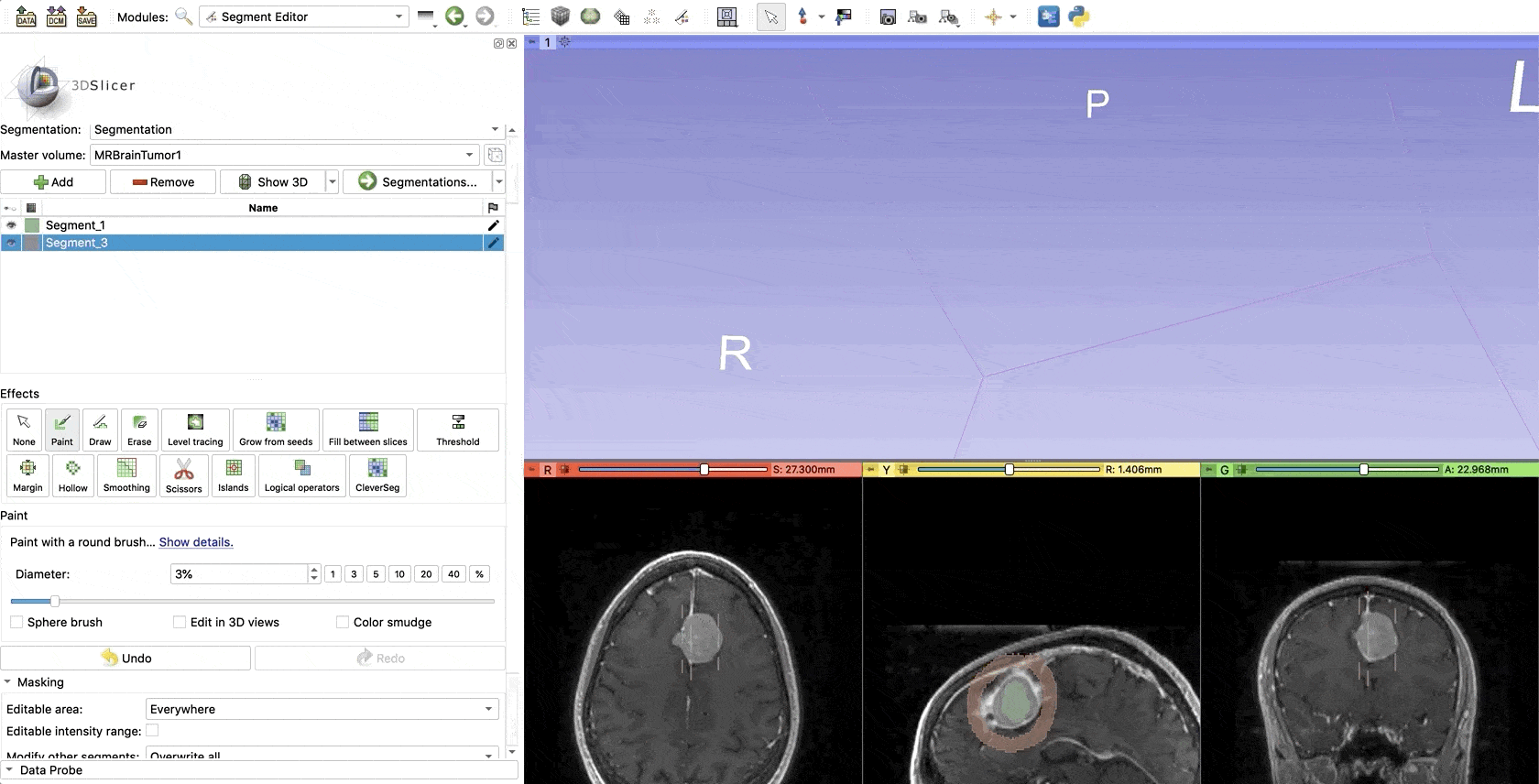Viewport: 1539px width, 784px height.
Task: Click the screenshot capture camera icon
Action: [x=888, y=16]
